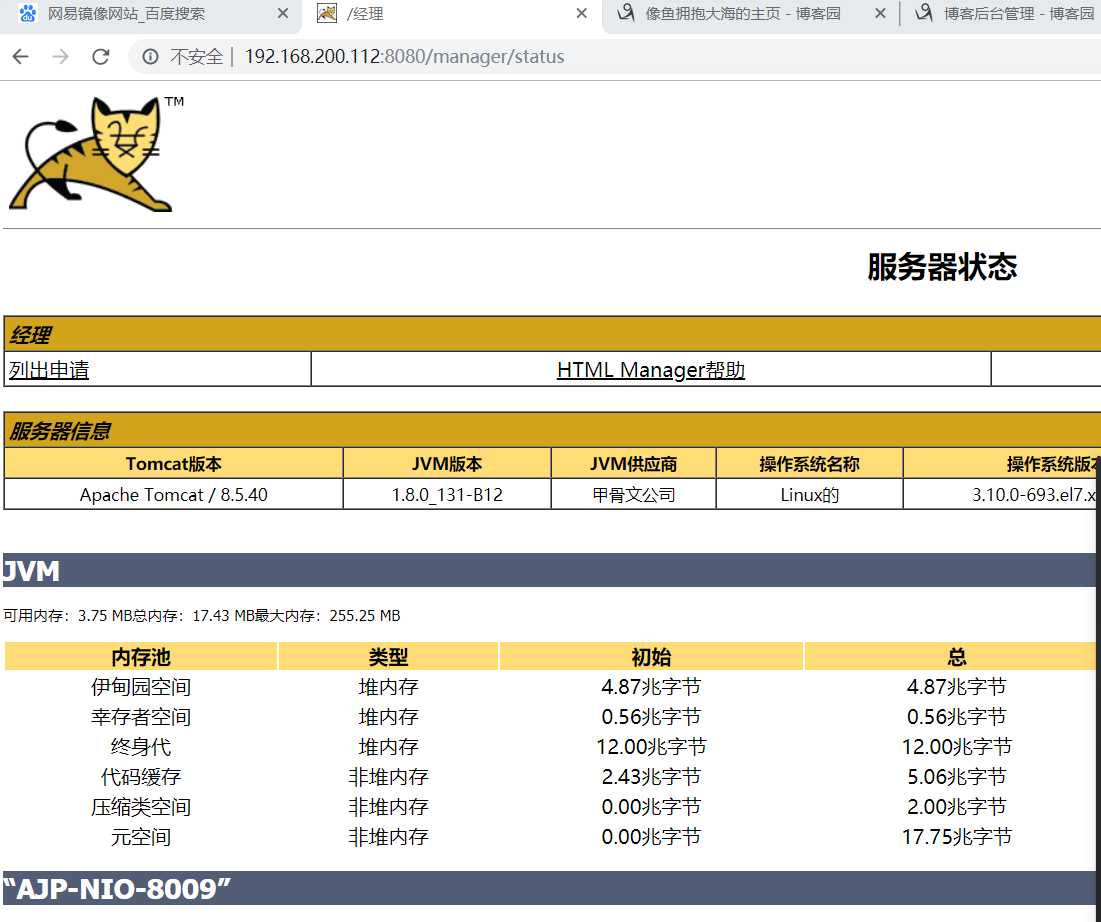Screen dimensions: 1101x922
Task: Click the 操作系统名称 column header
Action: point(809,464)
